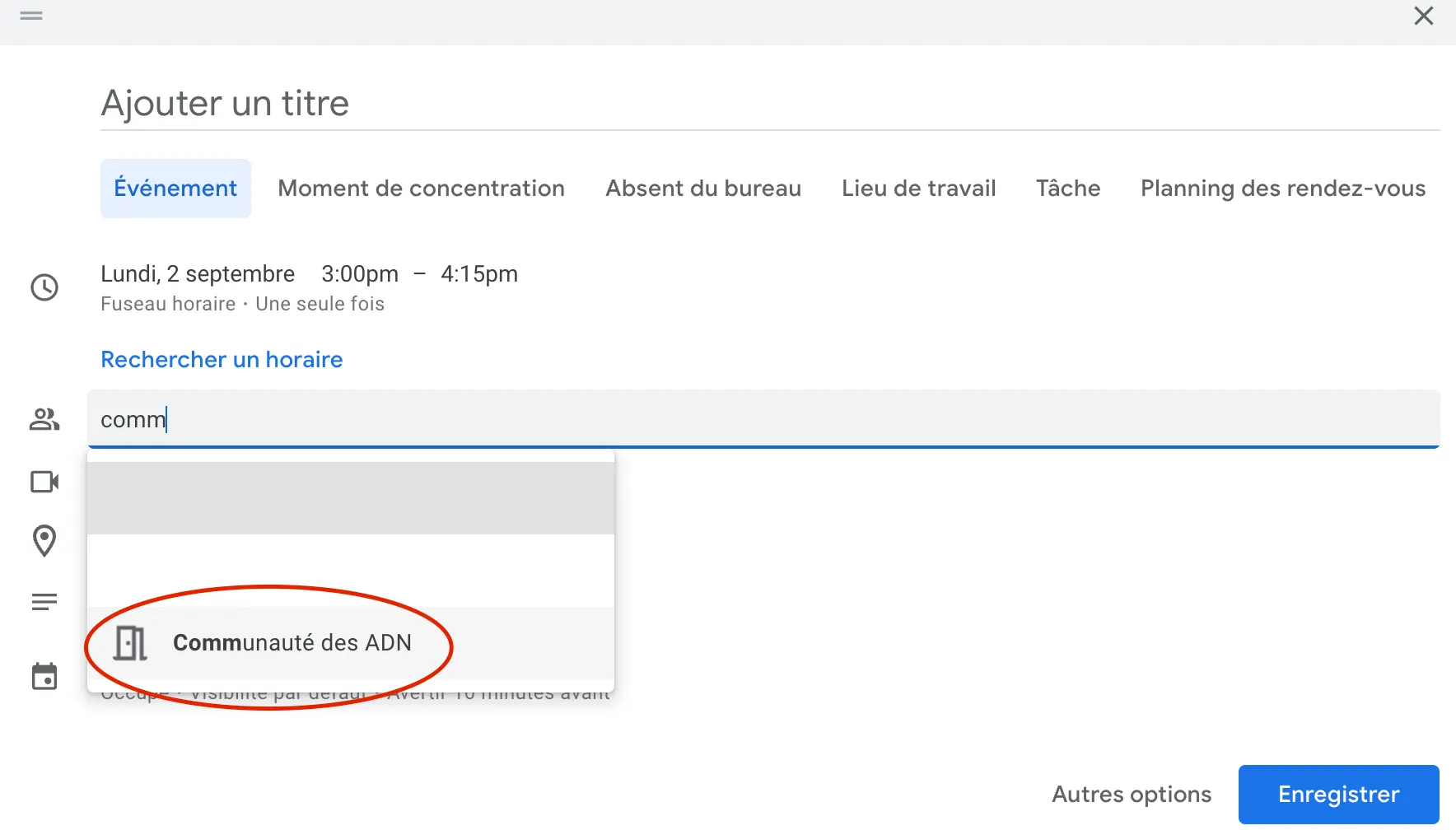Switch to Moment de concentration tab

click(422, 189)
